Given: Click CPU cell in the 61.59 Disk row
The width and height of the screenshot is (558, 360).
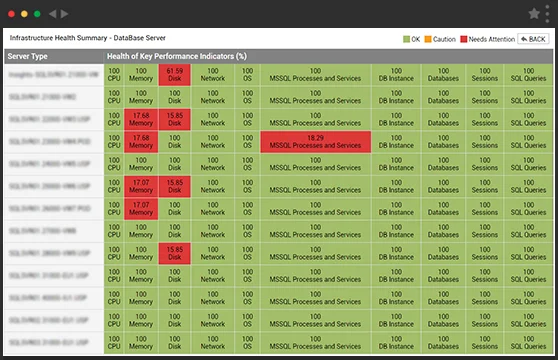Looking at the screenshot, I should [x=114, y=75].
